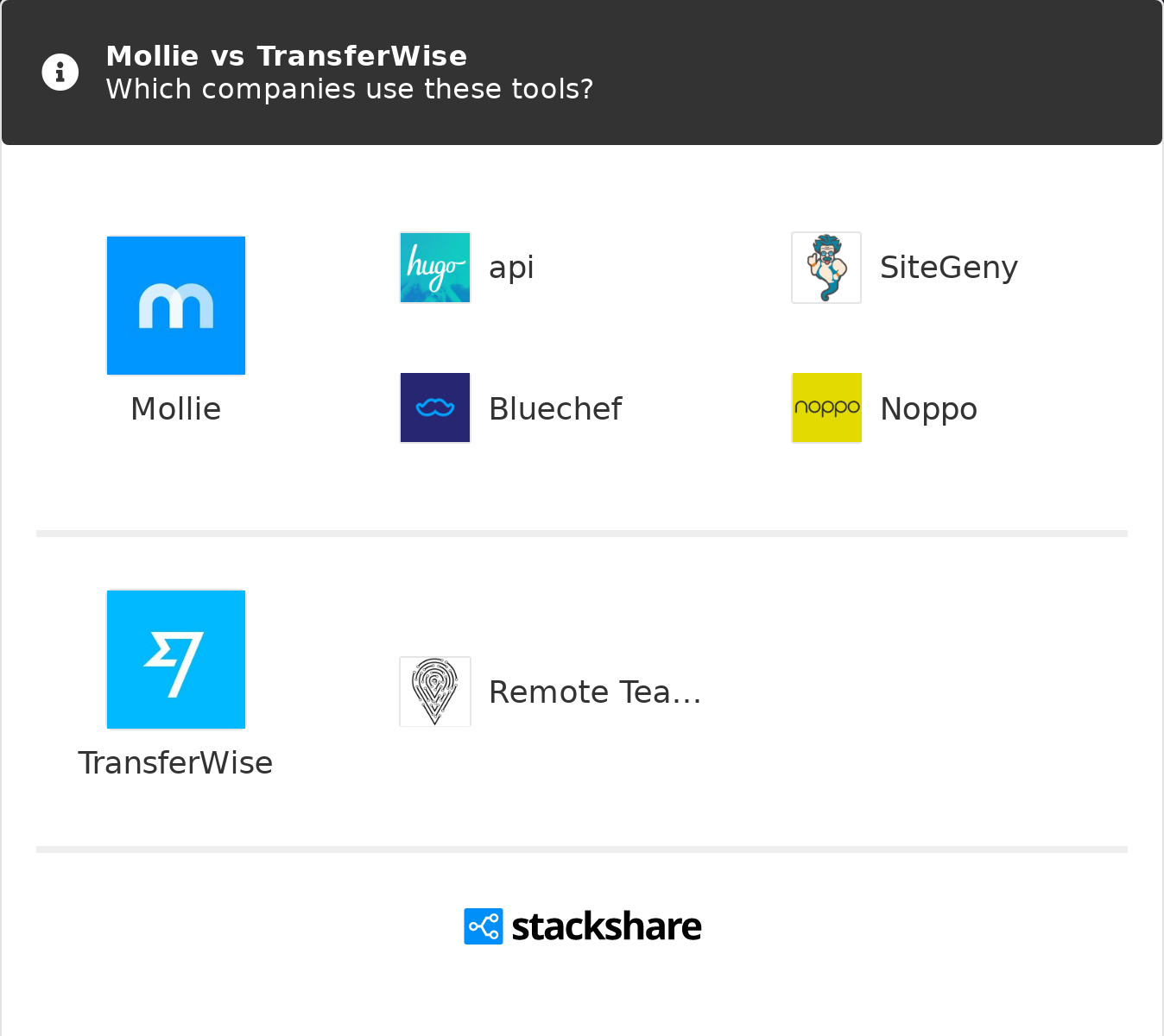Click the TransferWise name label
Image resolution: width=1164 pixels, height=1036 pixels.
tap(175, 763)
